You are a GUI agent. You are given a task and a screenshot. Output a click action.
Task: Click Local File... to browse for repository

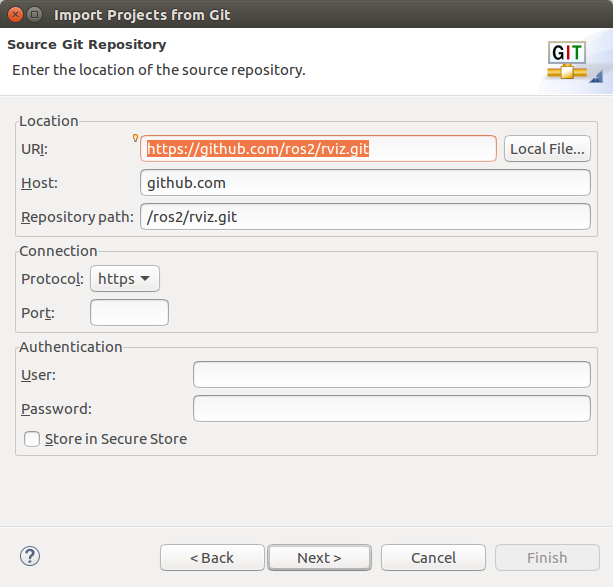pos(547,149)
